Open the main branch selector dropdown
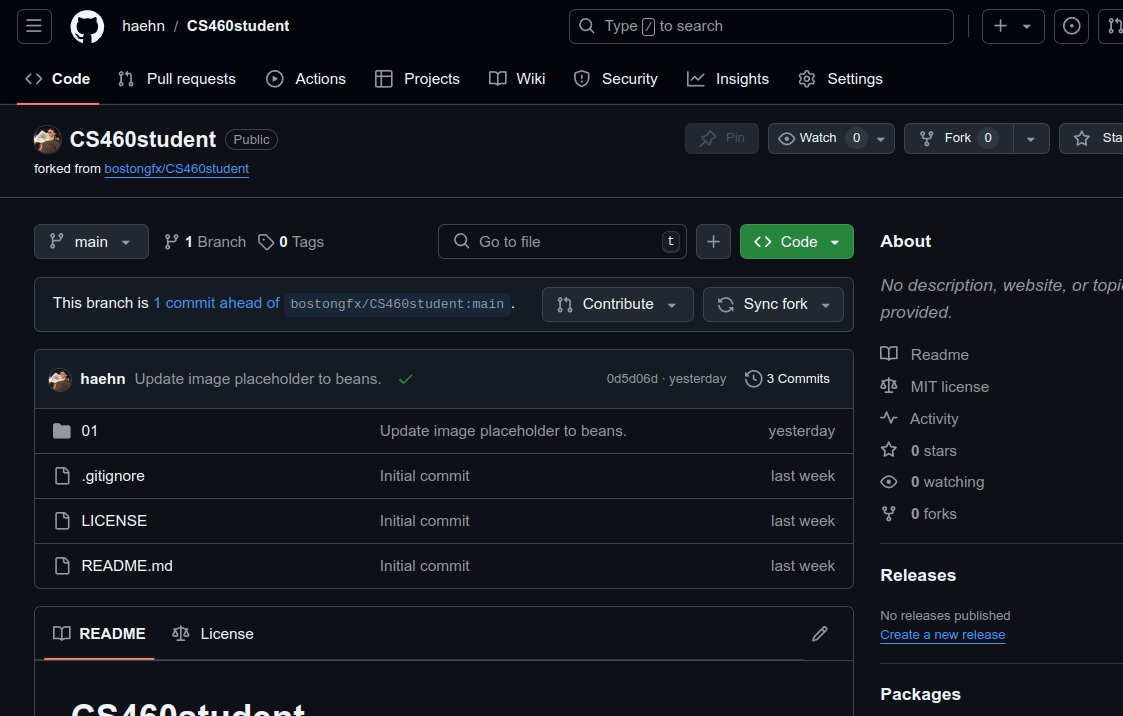Screen dimensions: 1123x716 click(91, 241)
